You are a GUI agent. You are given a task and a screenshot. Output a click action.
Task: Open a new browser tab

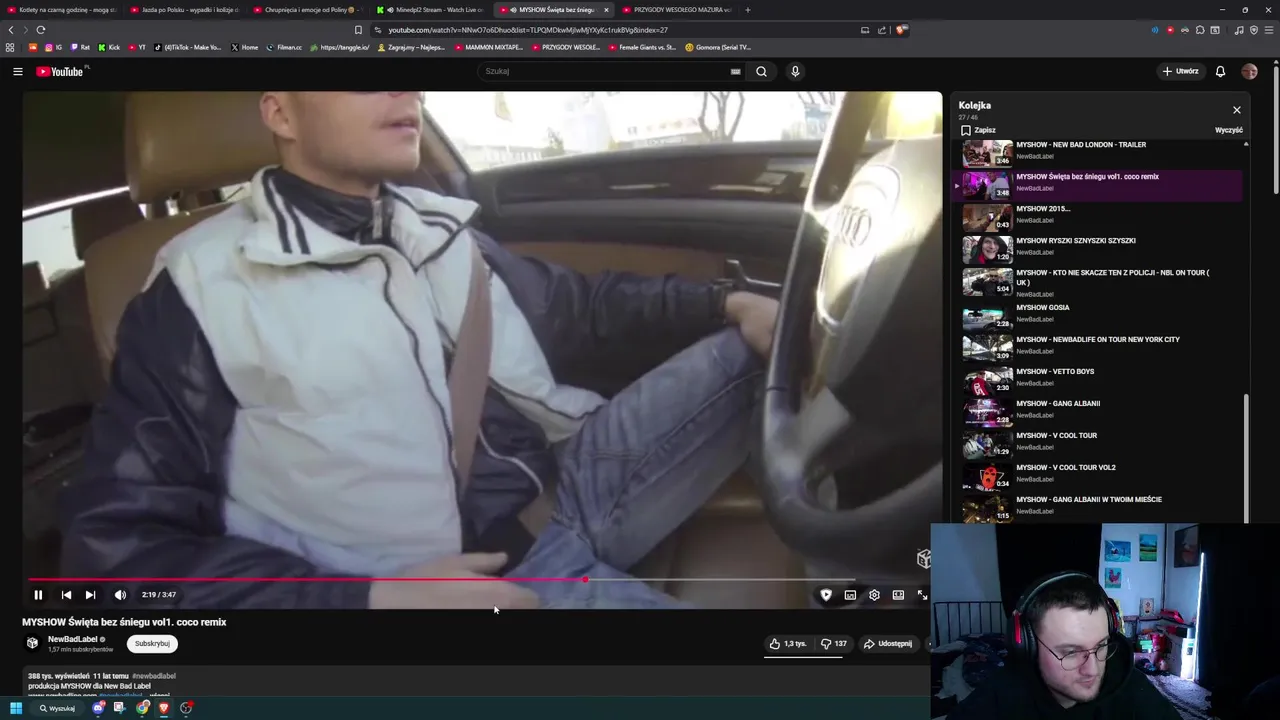pos(747,10)
